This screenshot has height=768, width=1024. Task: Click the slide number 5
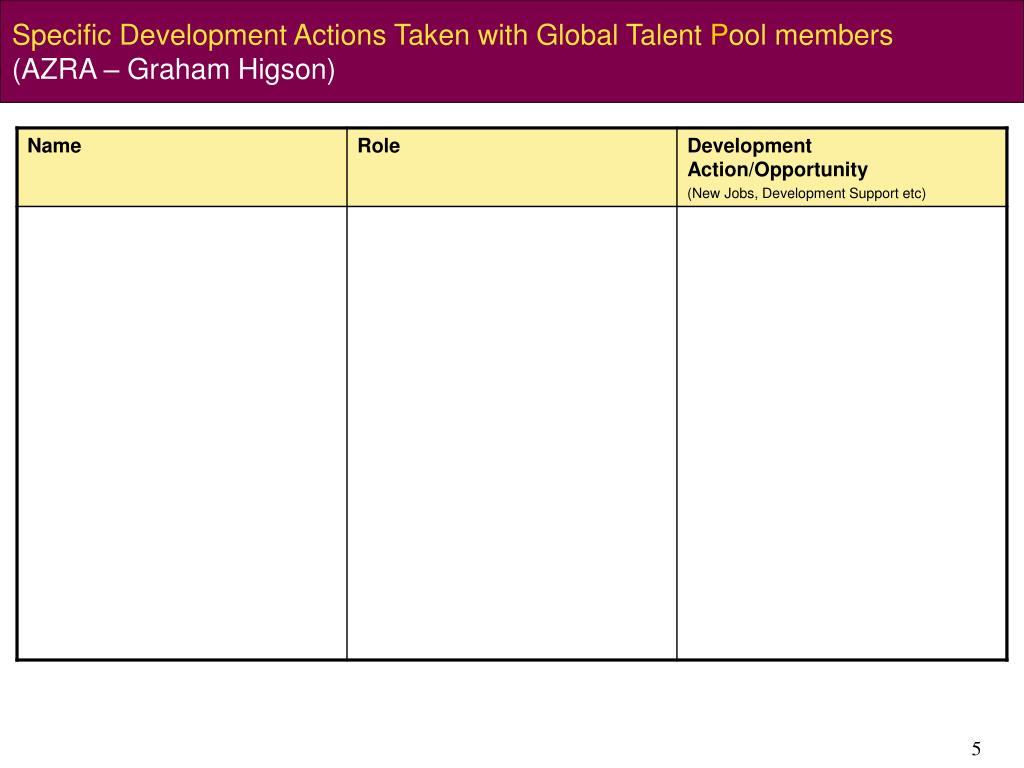976,748
